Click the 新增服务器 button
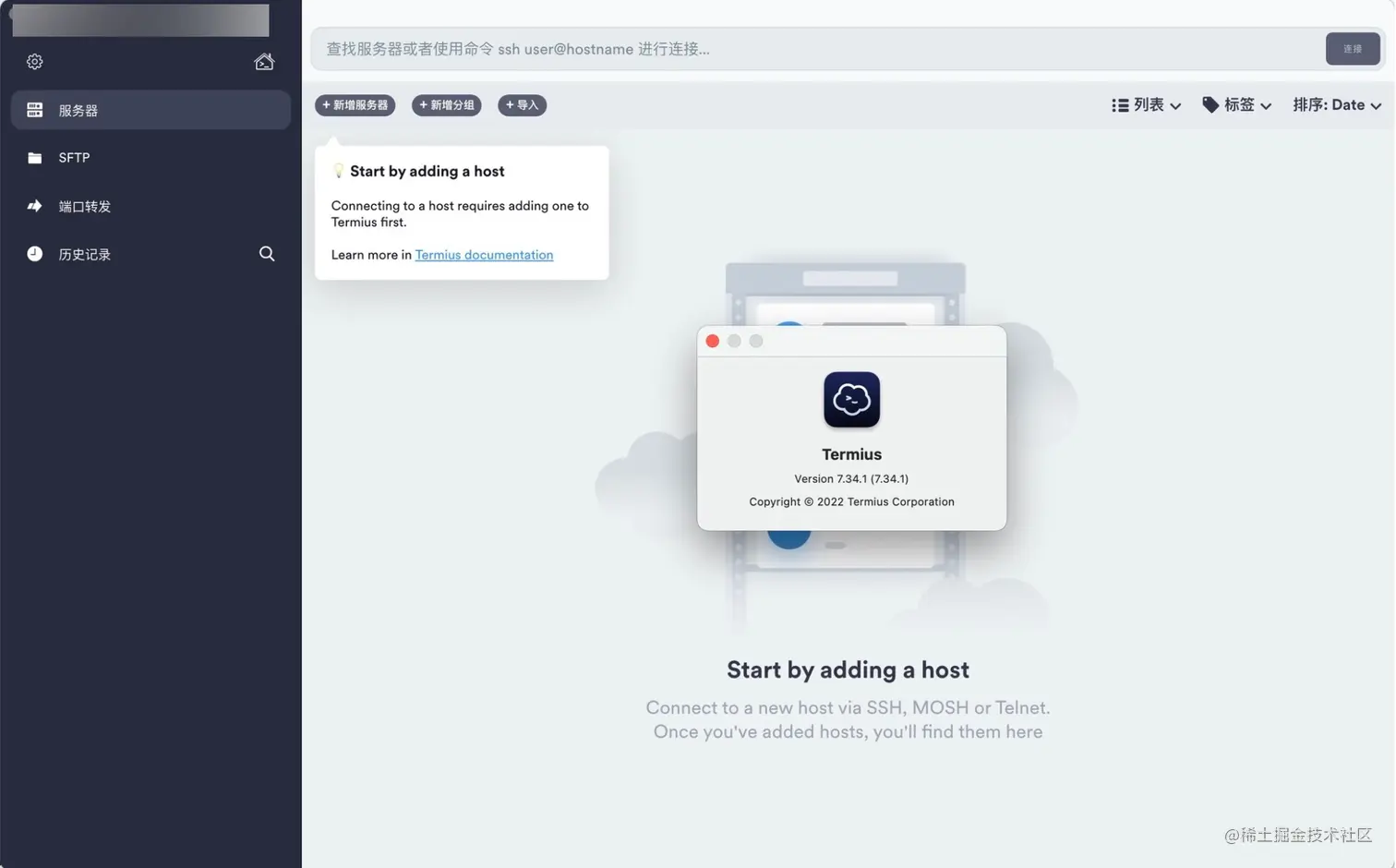The height and width of the screenshot is (868, 1396). (355, 105)
